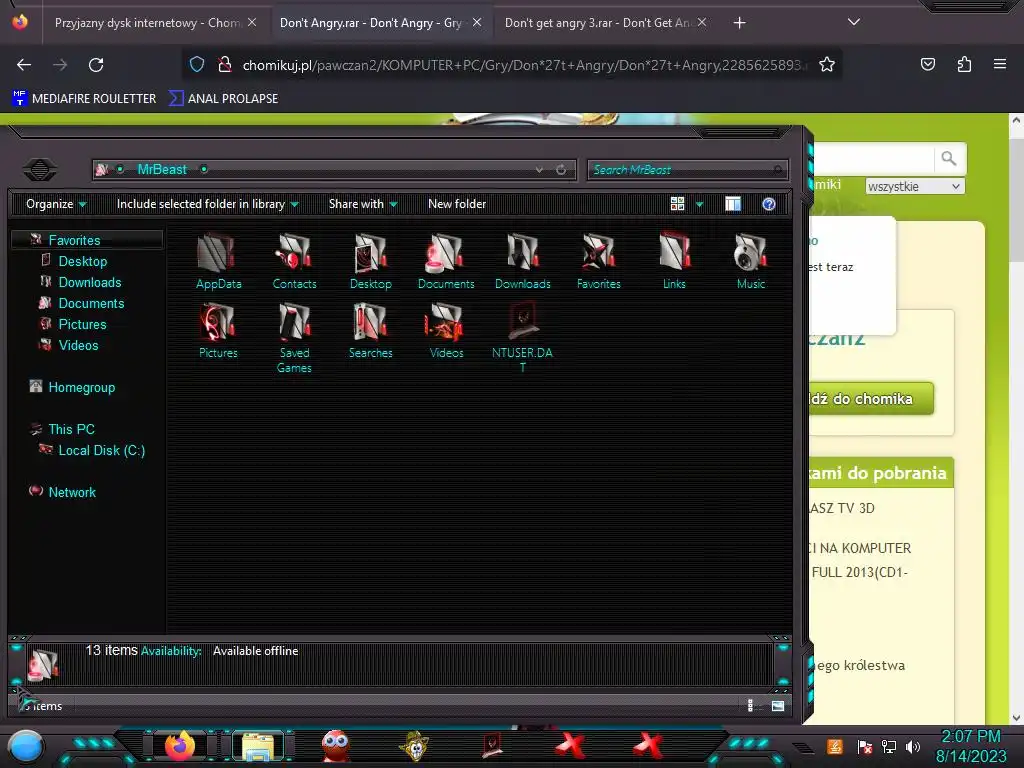Click the change view icon in Explorer
This screenshot has height=768, width=1024.
pos(677,204)
